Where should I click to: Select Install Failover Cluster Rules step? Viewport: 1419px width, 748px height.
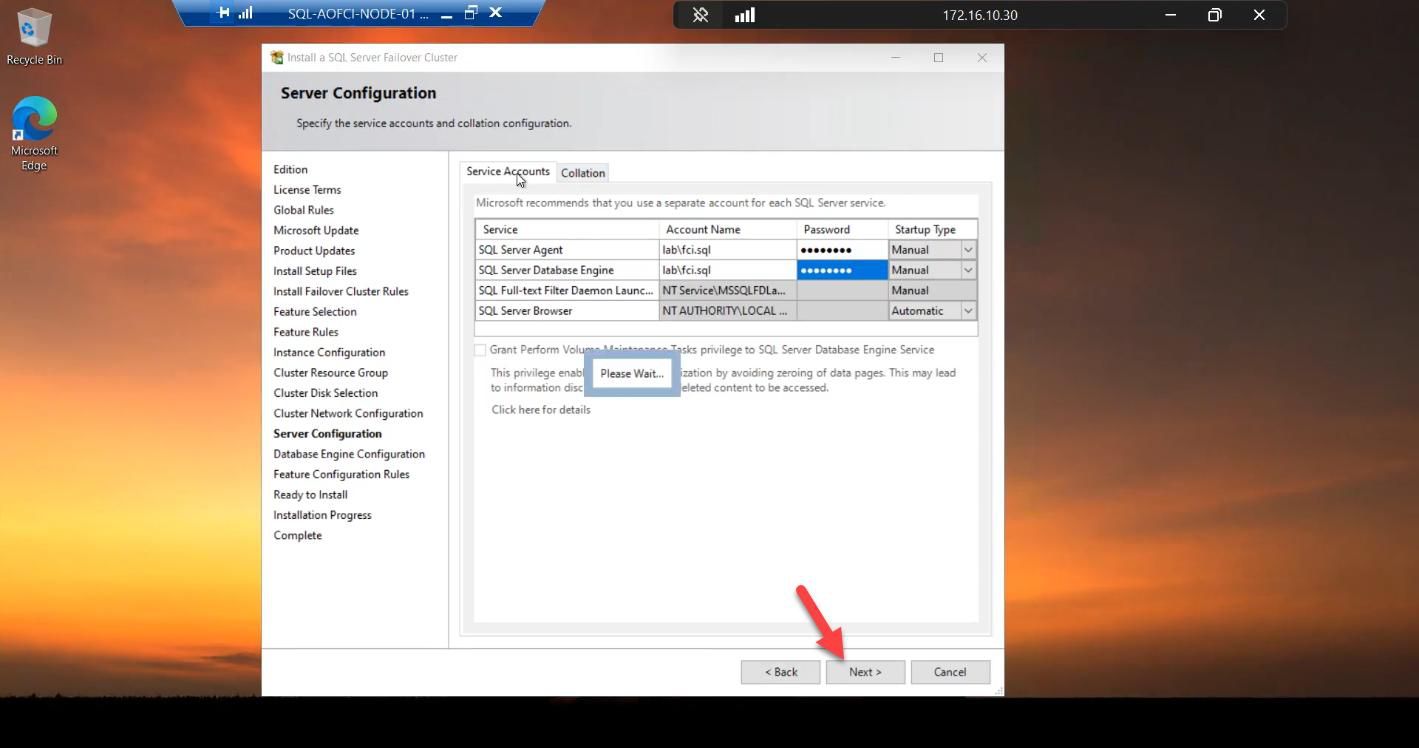(341, 291)
